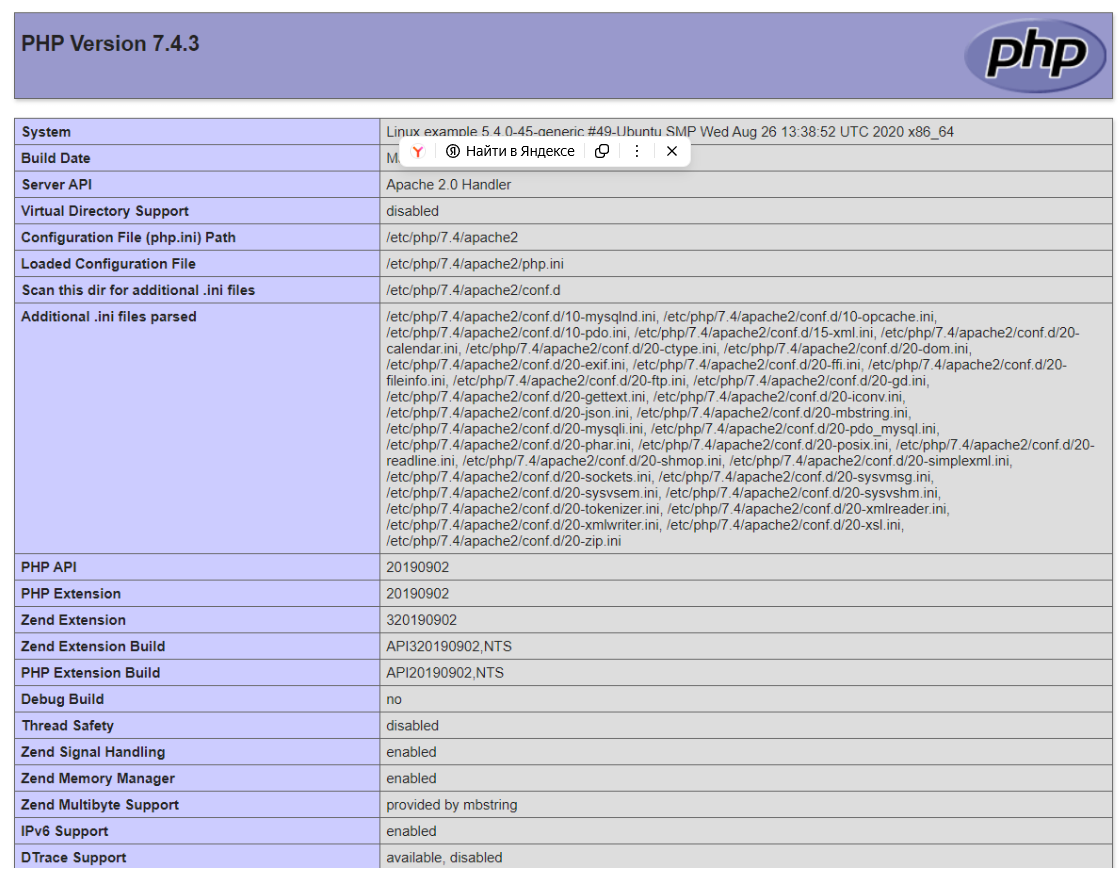Viewport: 1120px width, 873px height.
Task: Select 'API20190902,NTS' value
Action: pos(445,674)
